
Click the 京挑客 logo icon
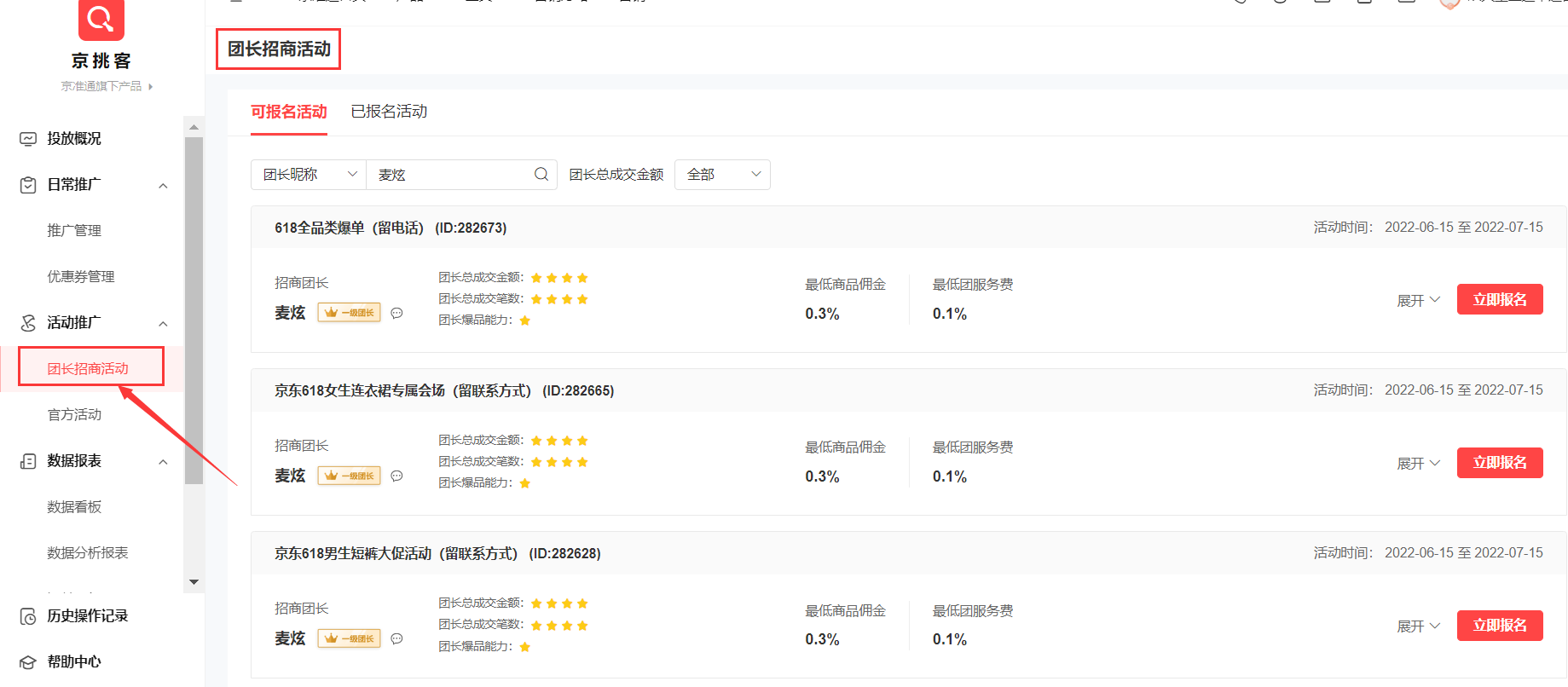(101, 19)
